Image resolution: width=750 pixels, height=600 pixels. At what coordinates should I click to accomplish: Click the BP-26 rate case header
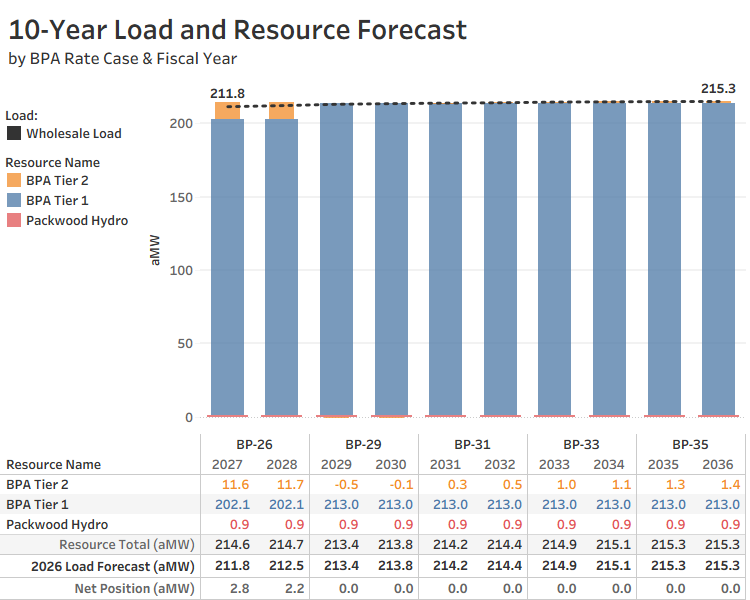tap(254, 444)
